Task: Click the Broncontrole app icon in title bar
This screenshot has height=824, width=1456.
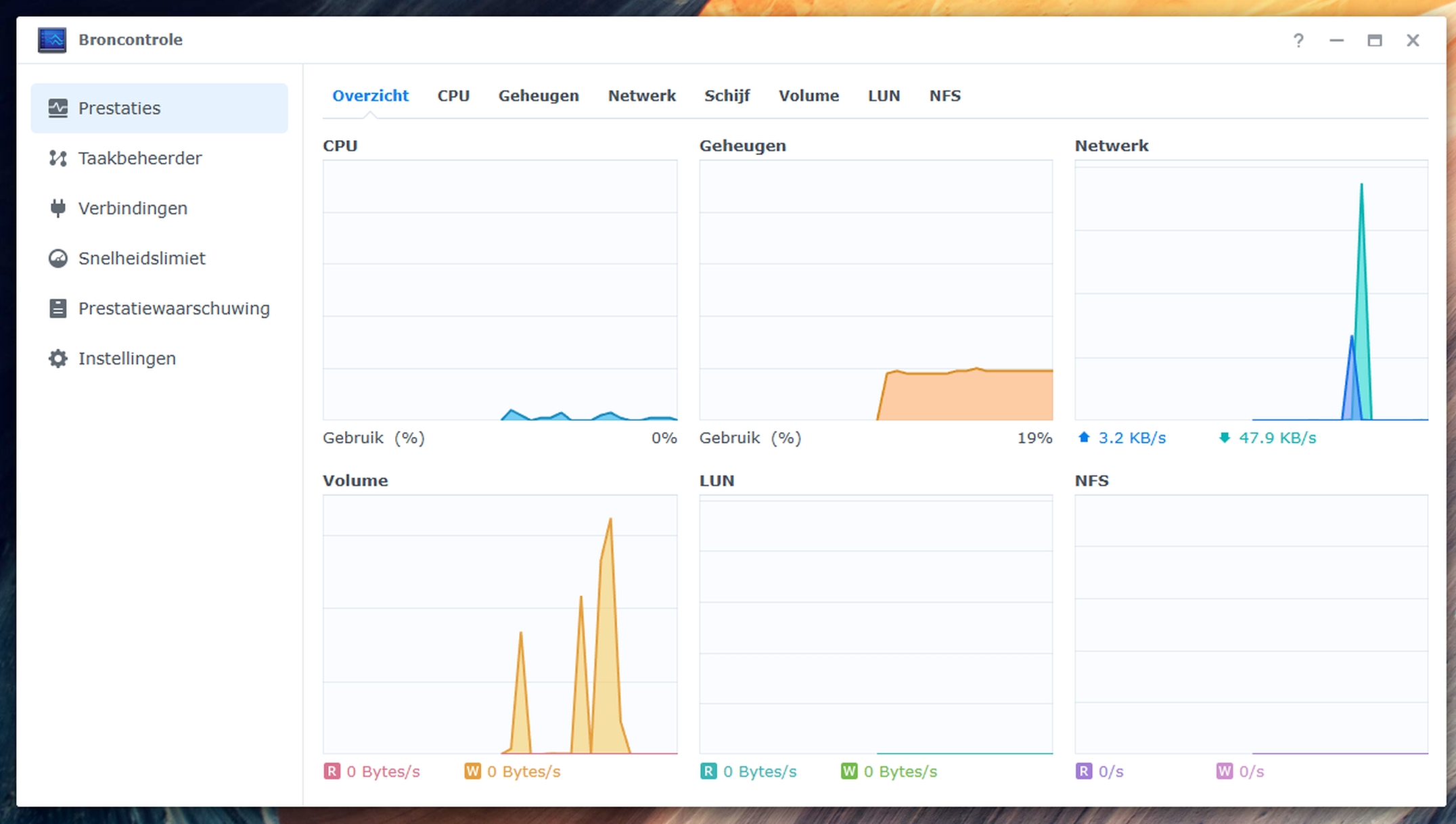Action: [52, 40]
